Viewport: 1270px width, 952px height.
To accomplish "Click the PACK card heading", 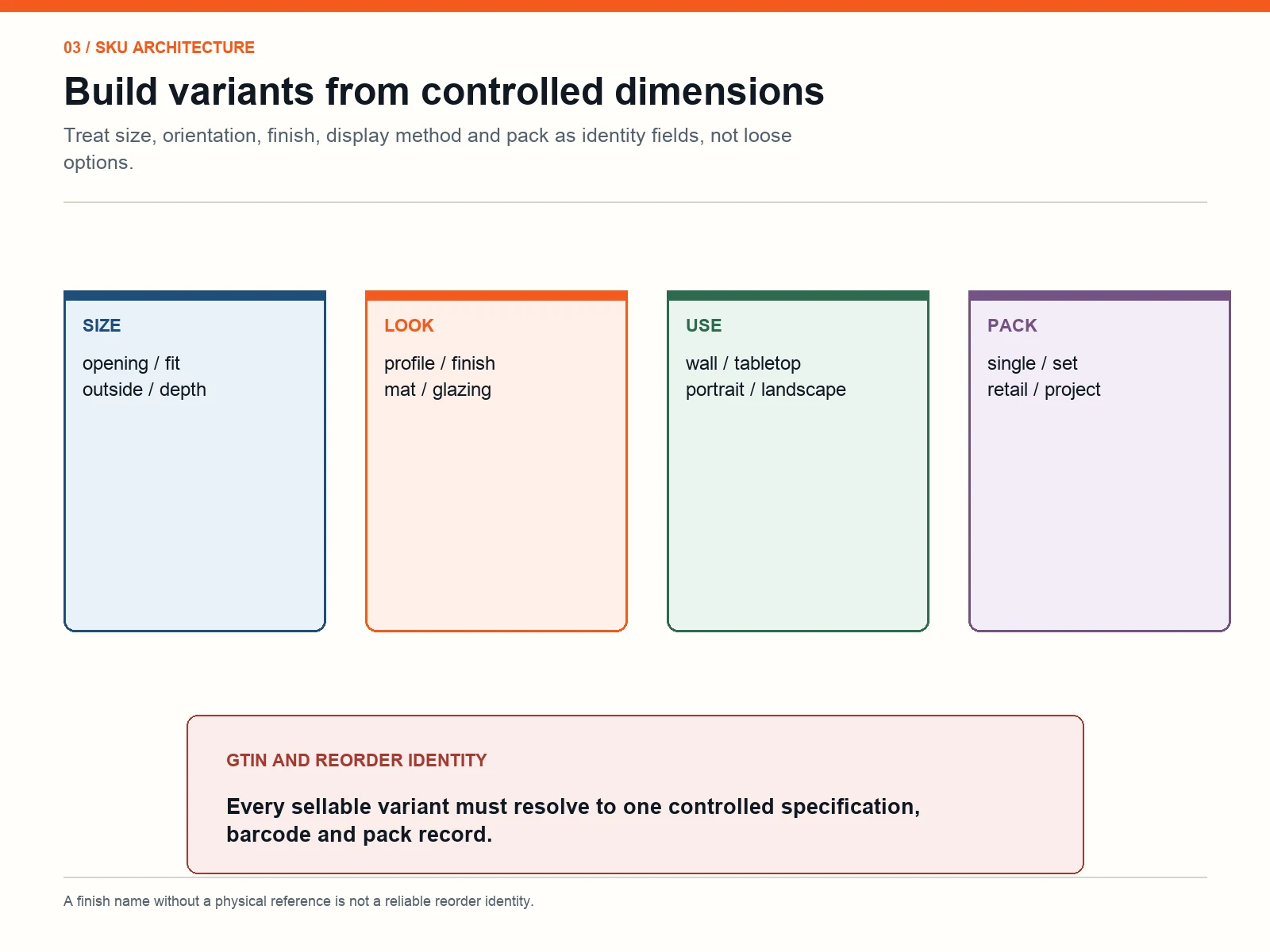I will click(x=1012, y=325).
